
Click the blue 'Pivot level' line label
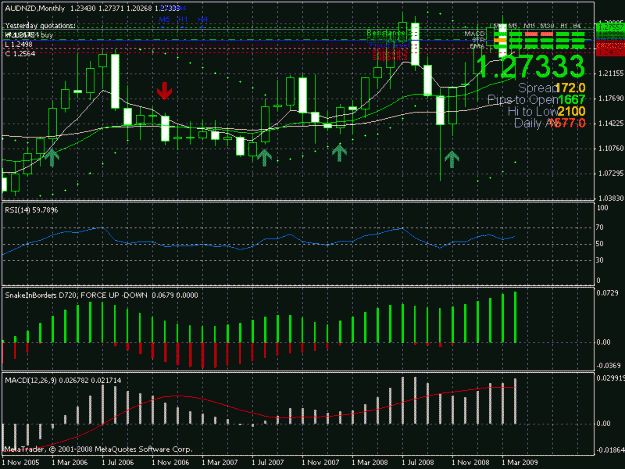(x=389, y=45)
